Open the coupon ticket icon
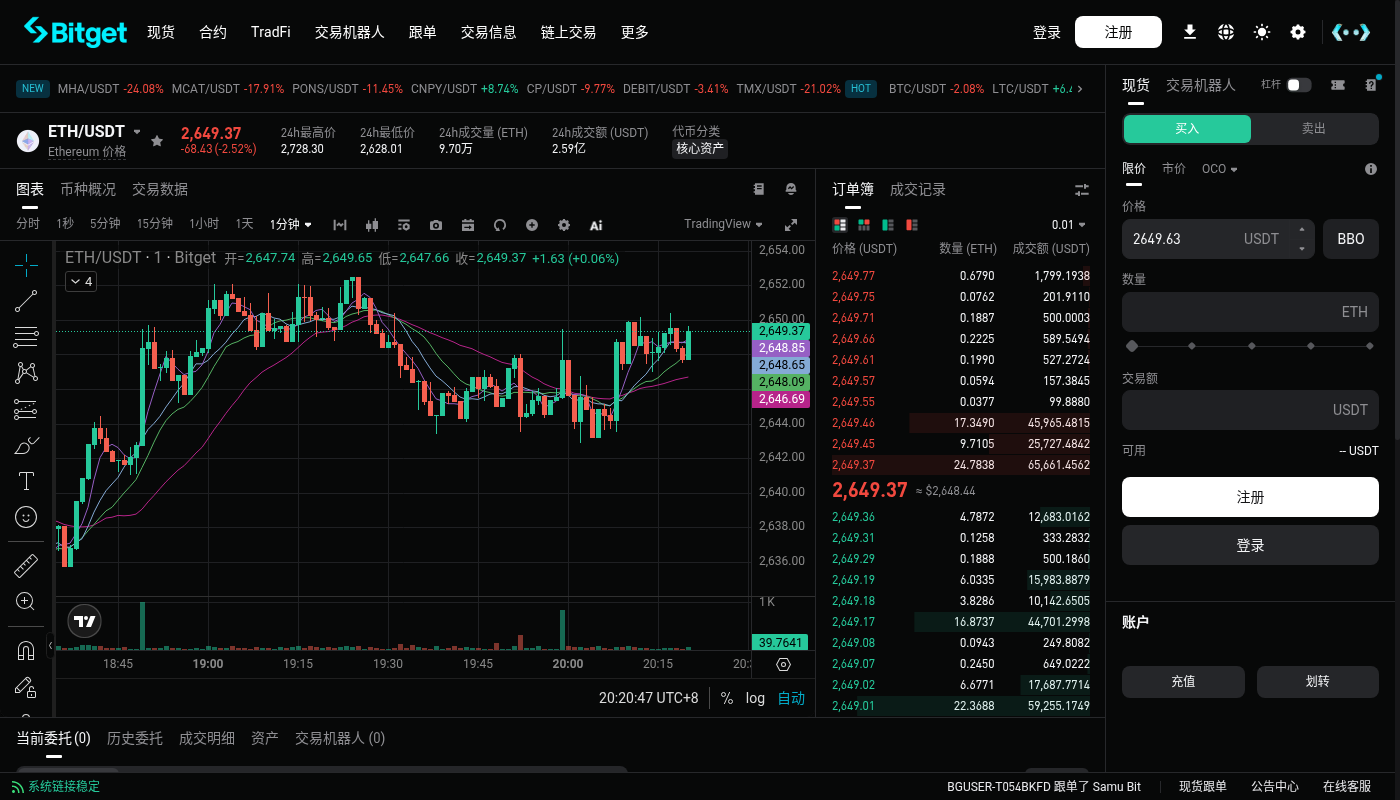1400x800 pixels. tap(1338, 85)
